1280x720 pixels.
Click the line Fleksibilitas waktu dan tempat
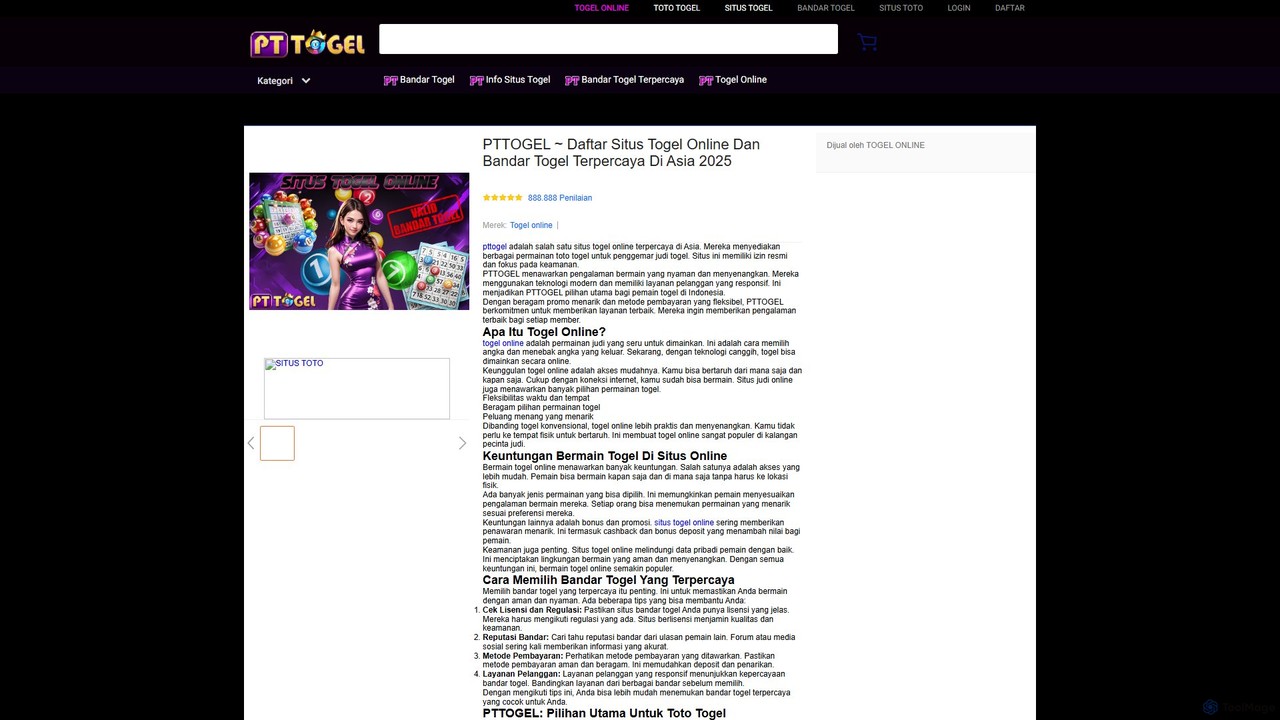click(x=536, y=399)
